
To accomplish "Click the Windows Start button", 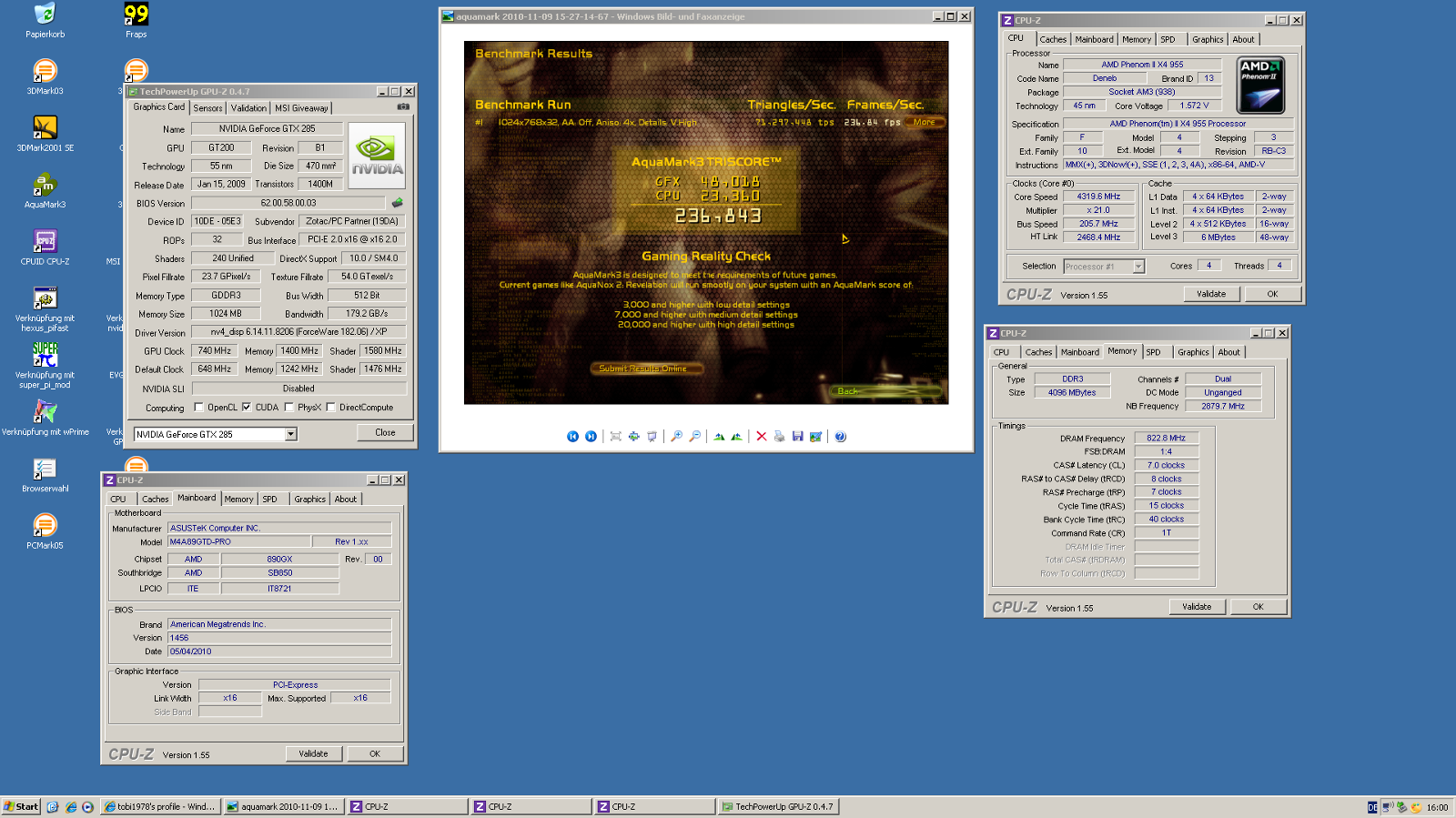I will (21, 807).
